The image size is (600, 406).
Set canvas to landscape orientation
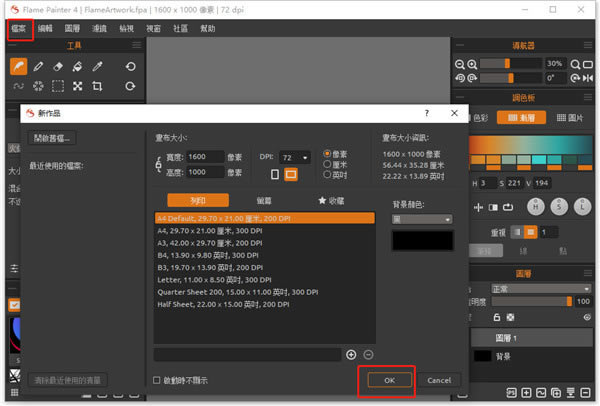pyautogui.click(x=291, y=175)
